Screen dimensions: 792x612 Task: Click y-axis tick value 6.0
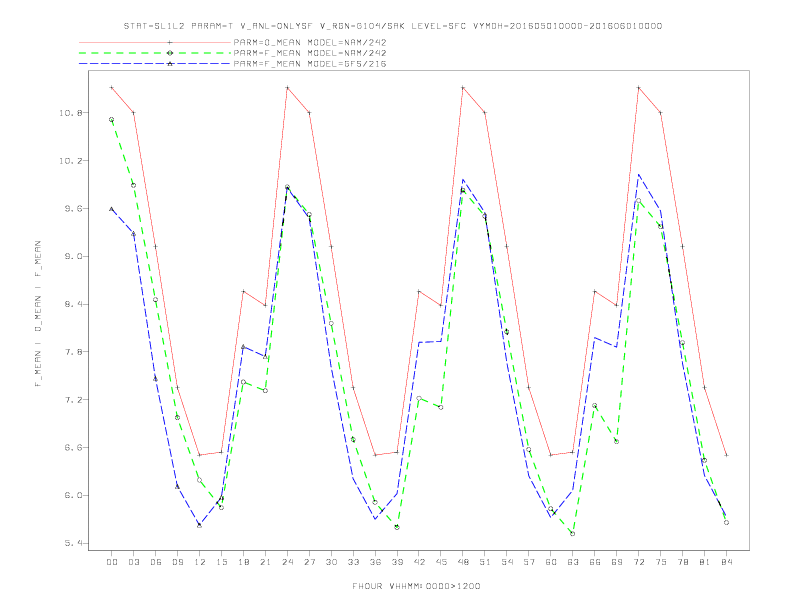(74, 495)
